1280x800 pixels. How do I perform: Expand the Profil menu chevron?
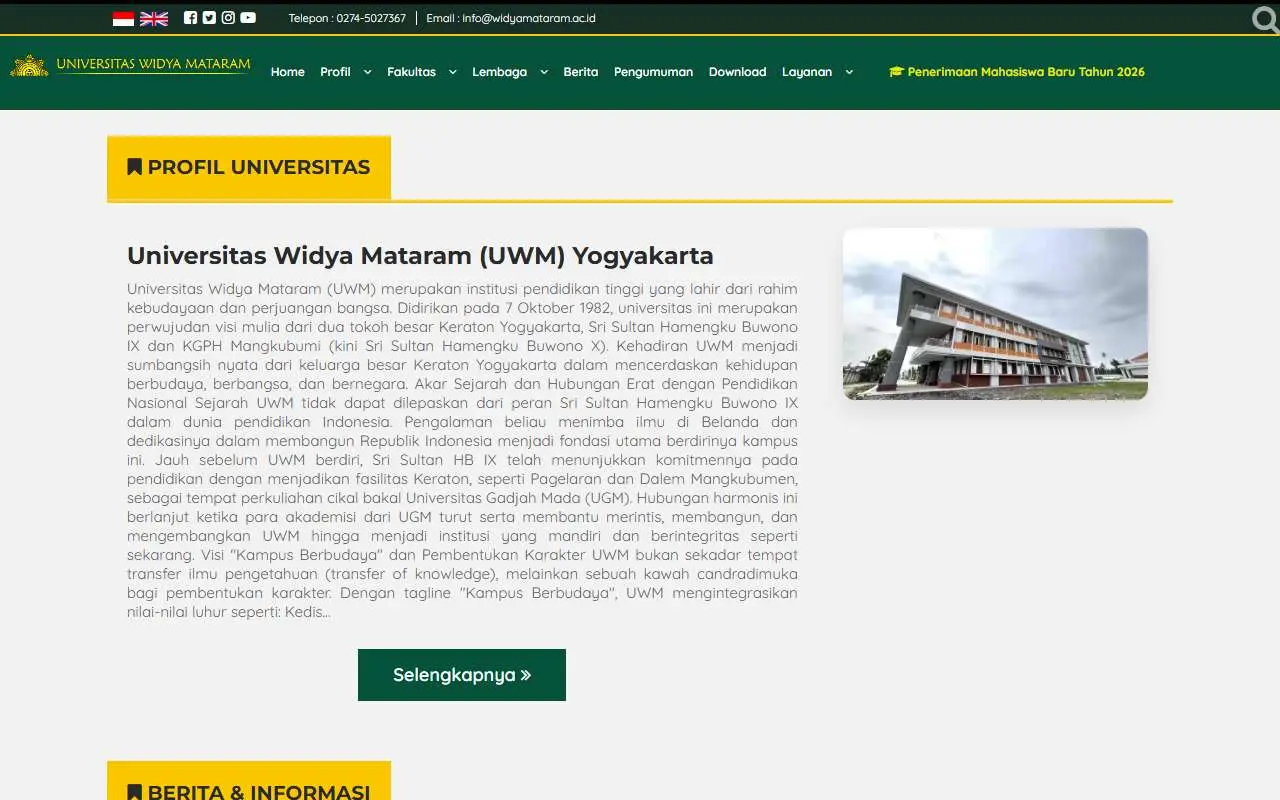(367, 72)
